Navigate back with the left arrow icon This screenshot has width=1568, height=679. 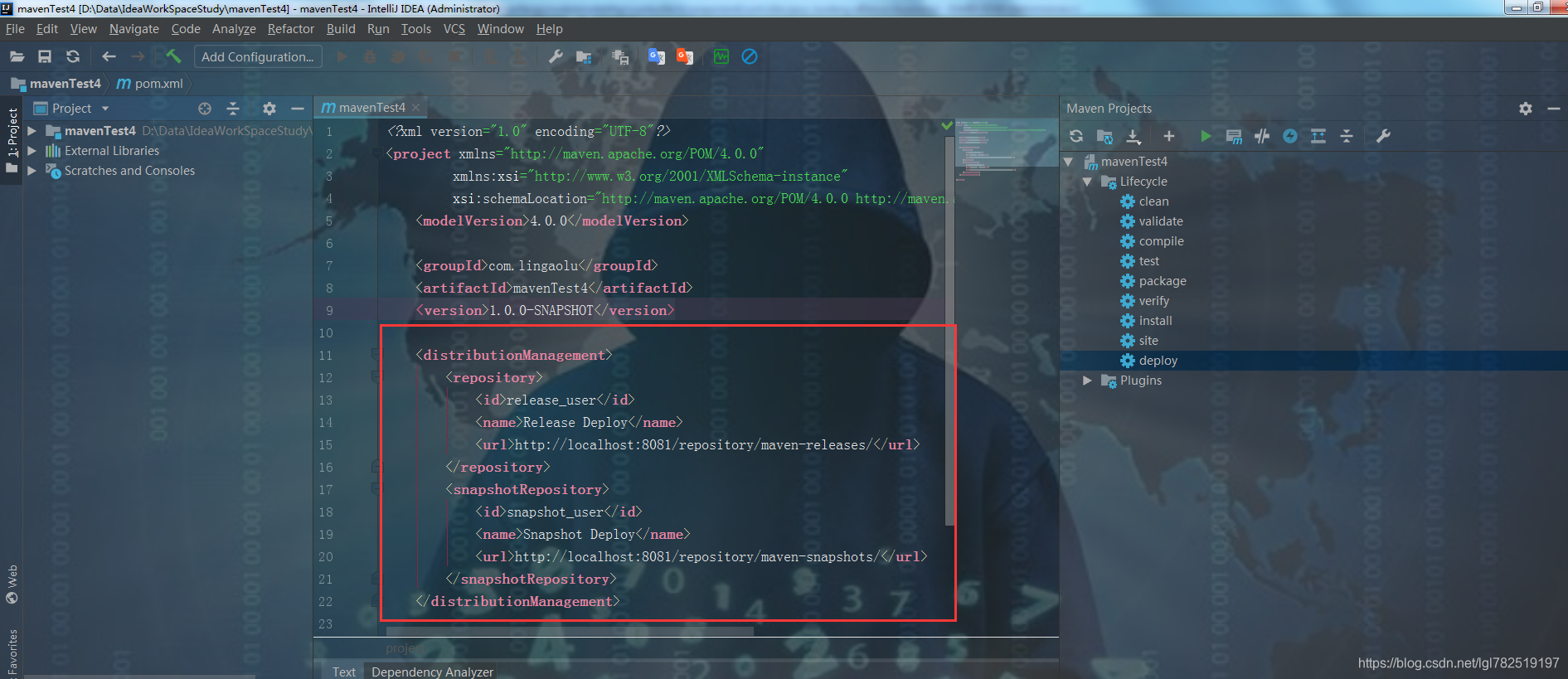coord(109,56)
